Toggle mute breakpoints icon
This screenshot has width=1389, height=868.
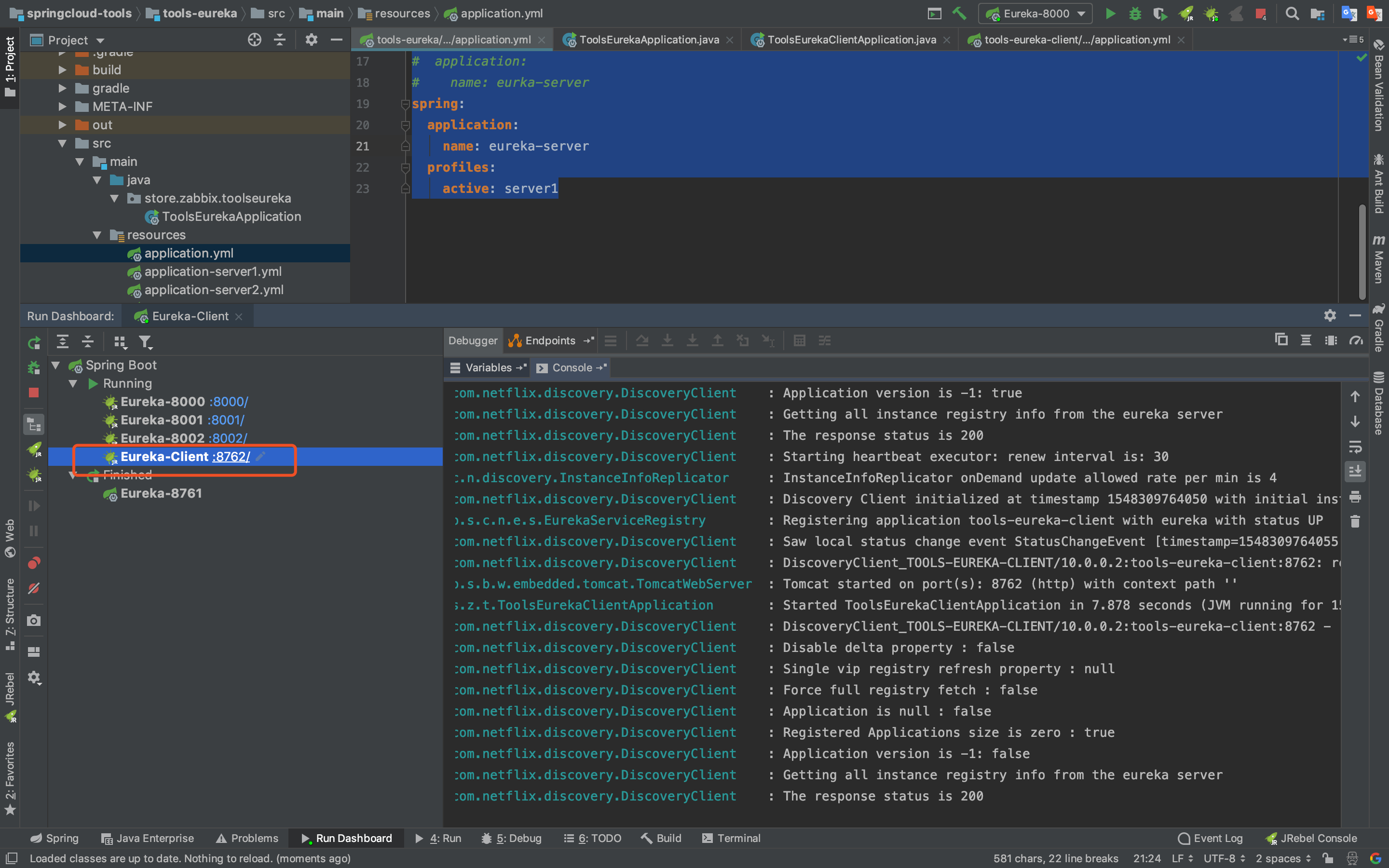34,588
